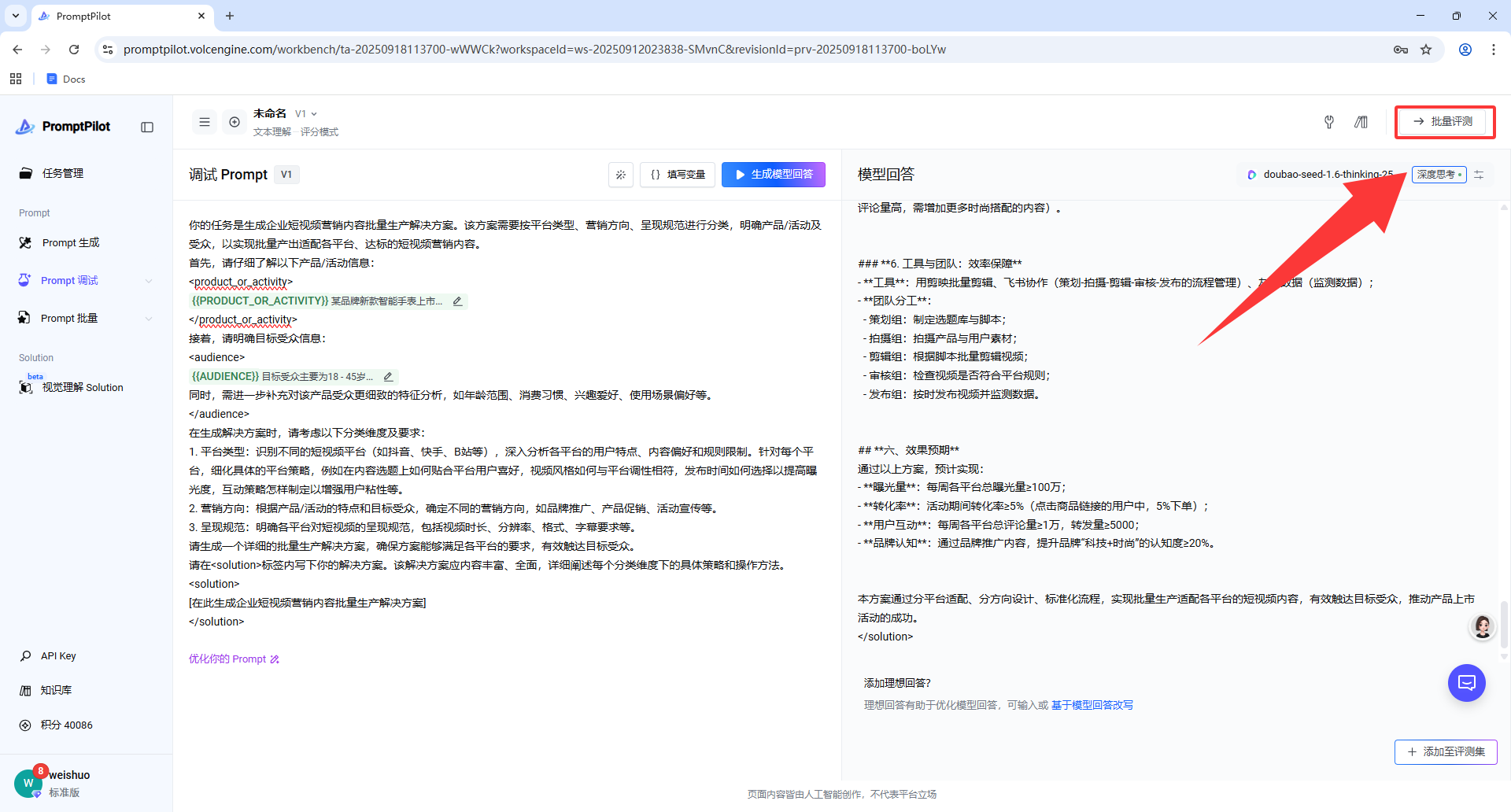Open the books library icon
This screenshot has width=1511, height=812.
coord(1361,122)
